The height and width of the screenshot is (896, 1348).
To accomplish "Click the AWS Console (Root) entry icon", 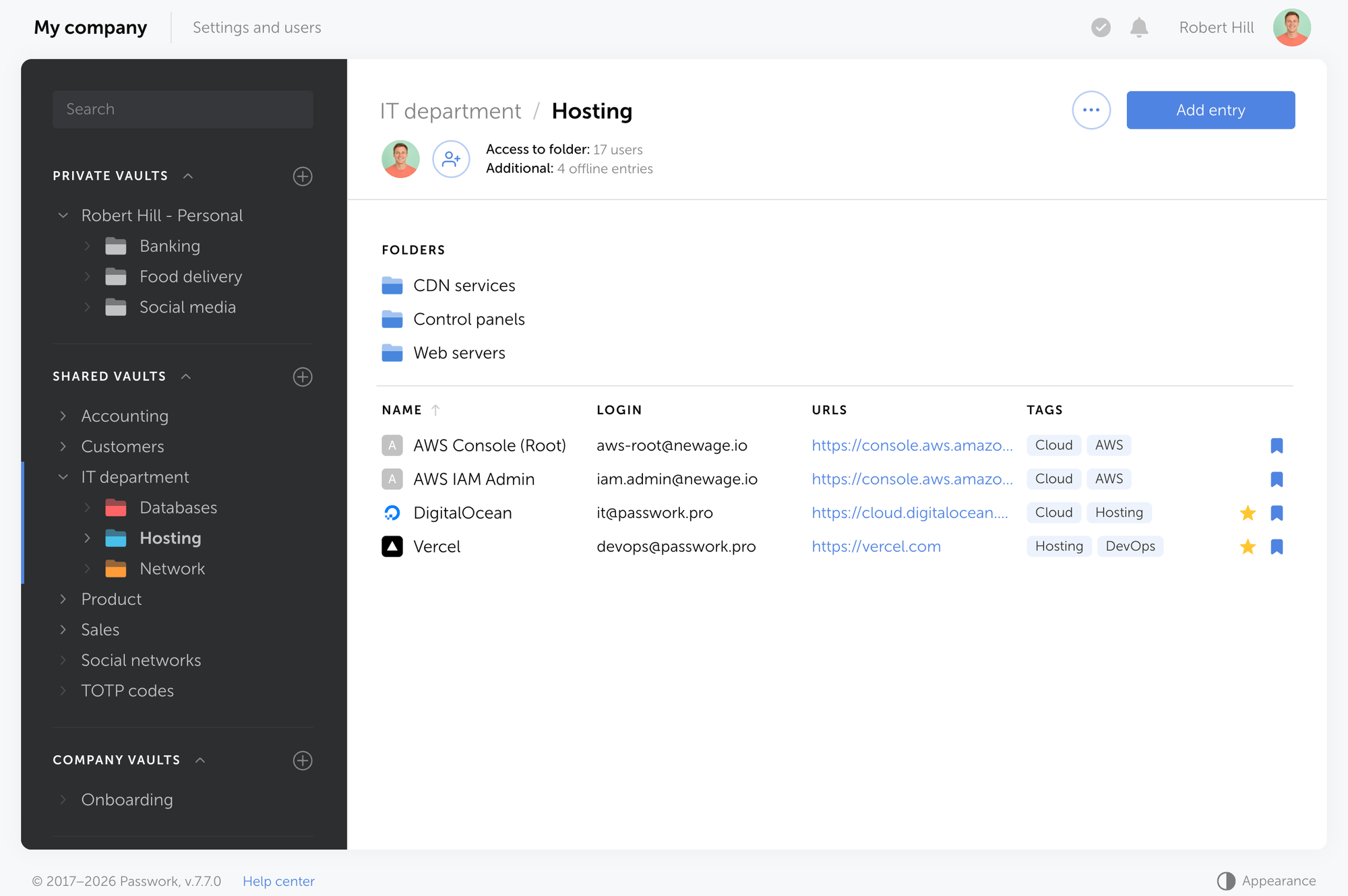I will tap(392, 445).
